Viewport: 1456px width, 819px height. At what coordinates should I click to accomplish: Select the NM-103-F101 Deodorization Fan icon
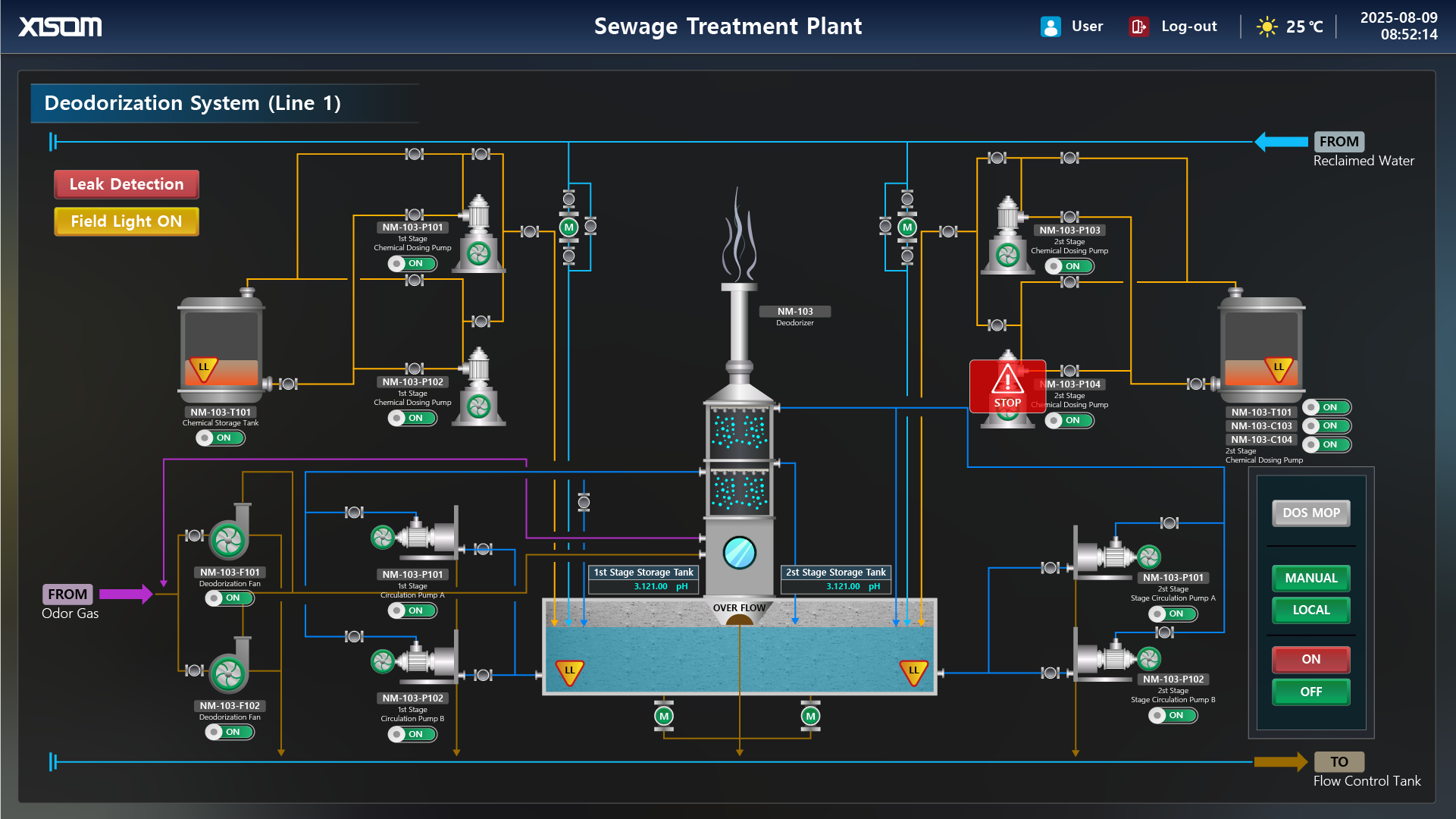229,538
